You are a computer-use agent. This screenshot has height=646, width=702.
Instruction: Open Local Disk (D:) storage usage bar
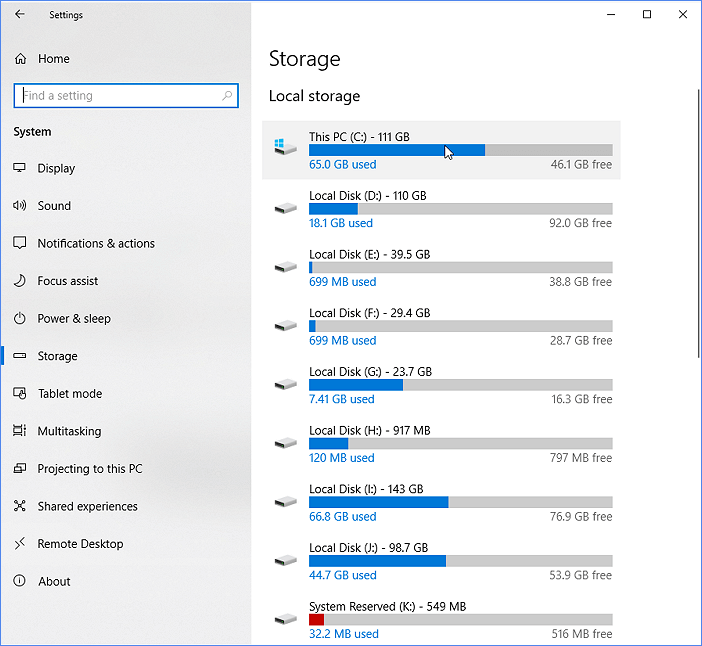460,209
